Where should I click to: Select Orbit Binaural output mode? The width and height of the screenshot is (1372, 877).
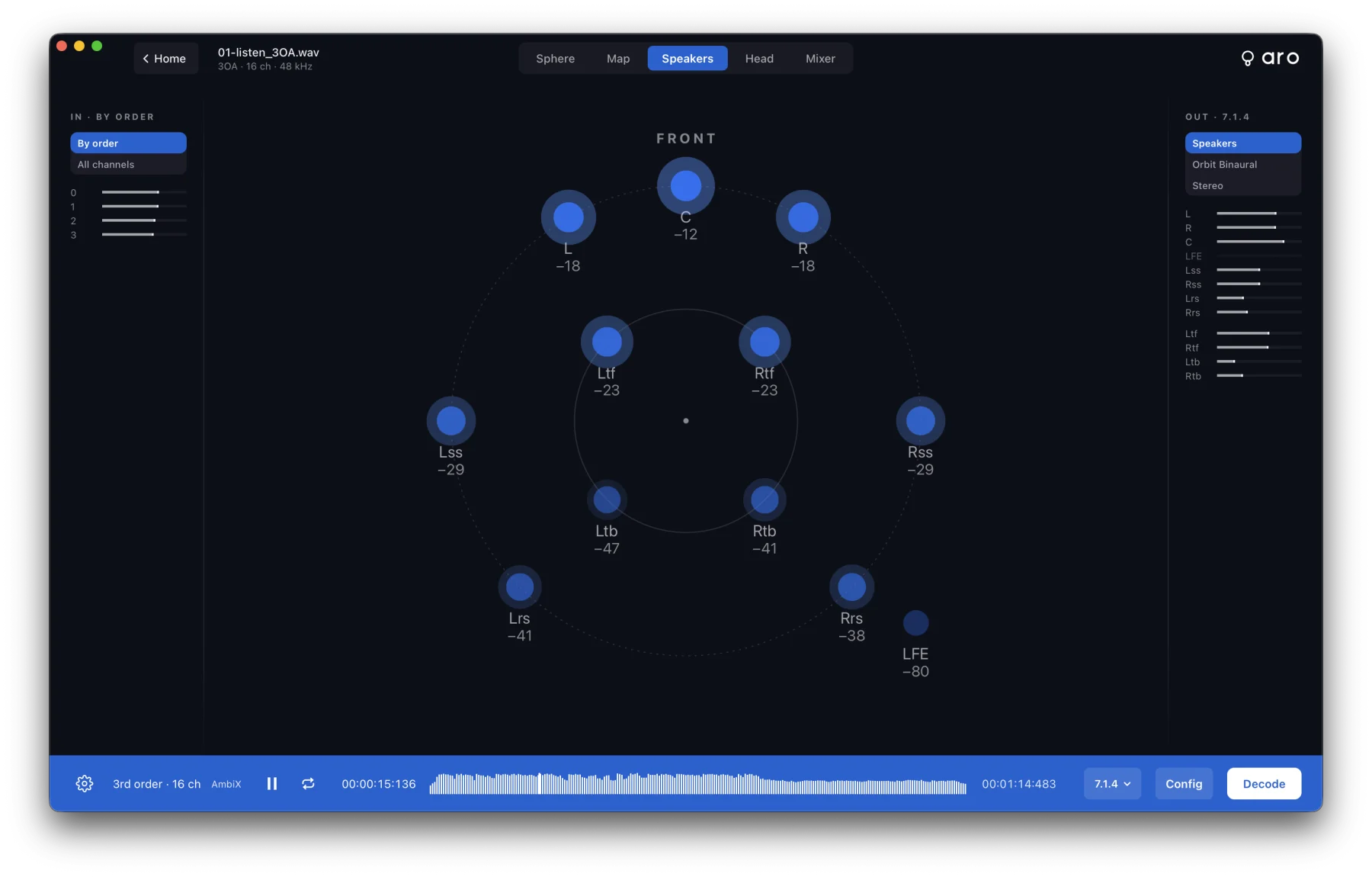[x=1243, y=165]
